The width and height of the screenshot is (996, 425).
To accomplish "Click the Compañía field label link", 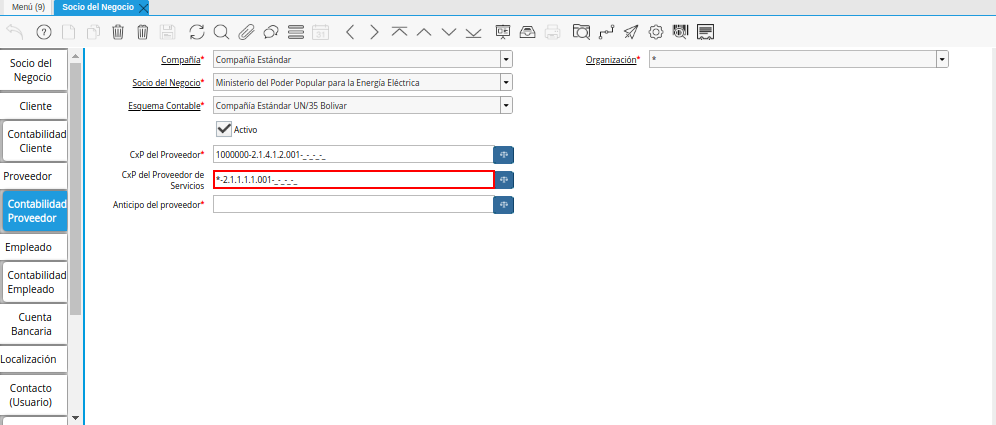I will 181,60.
